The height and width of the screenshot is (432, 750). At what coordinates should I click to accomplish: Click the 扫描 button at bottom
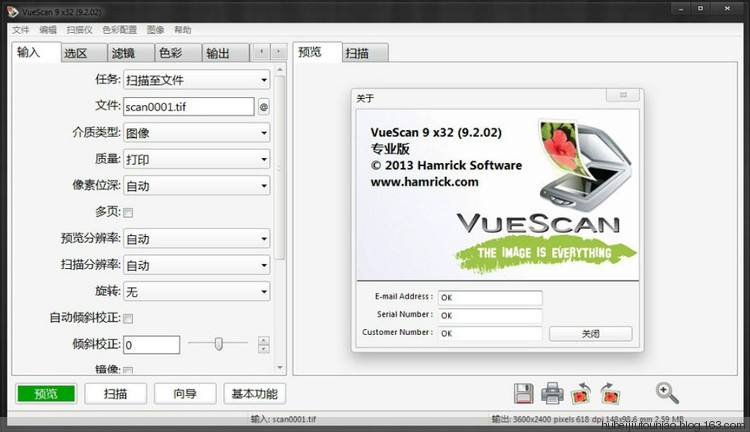[116, 394]
